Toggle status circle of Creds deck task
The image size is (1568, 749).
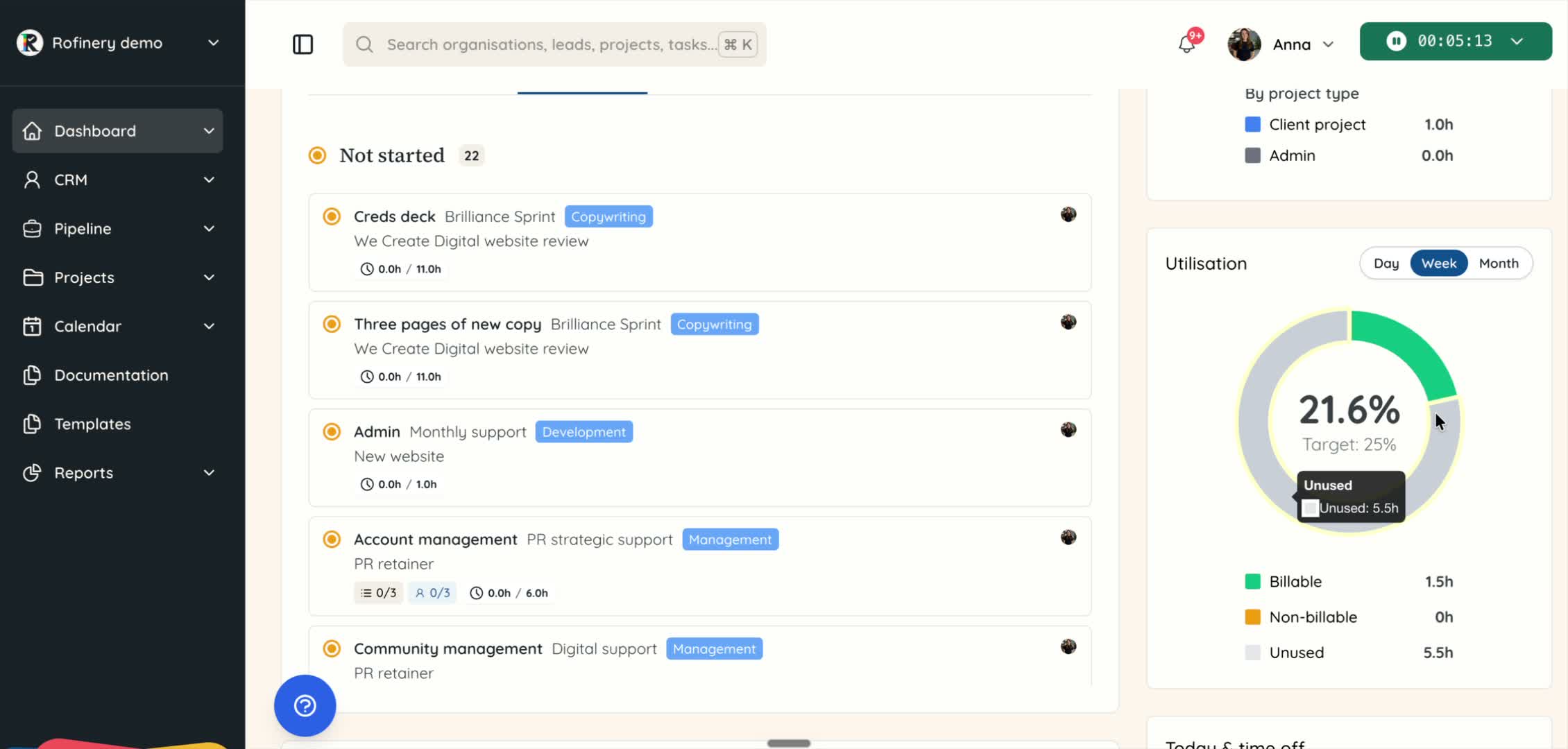point(332,216)
